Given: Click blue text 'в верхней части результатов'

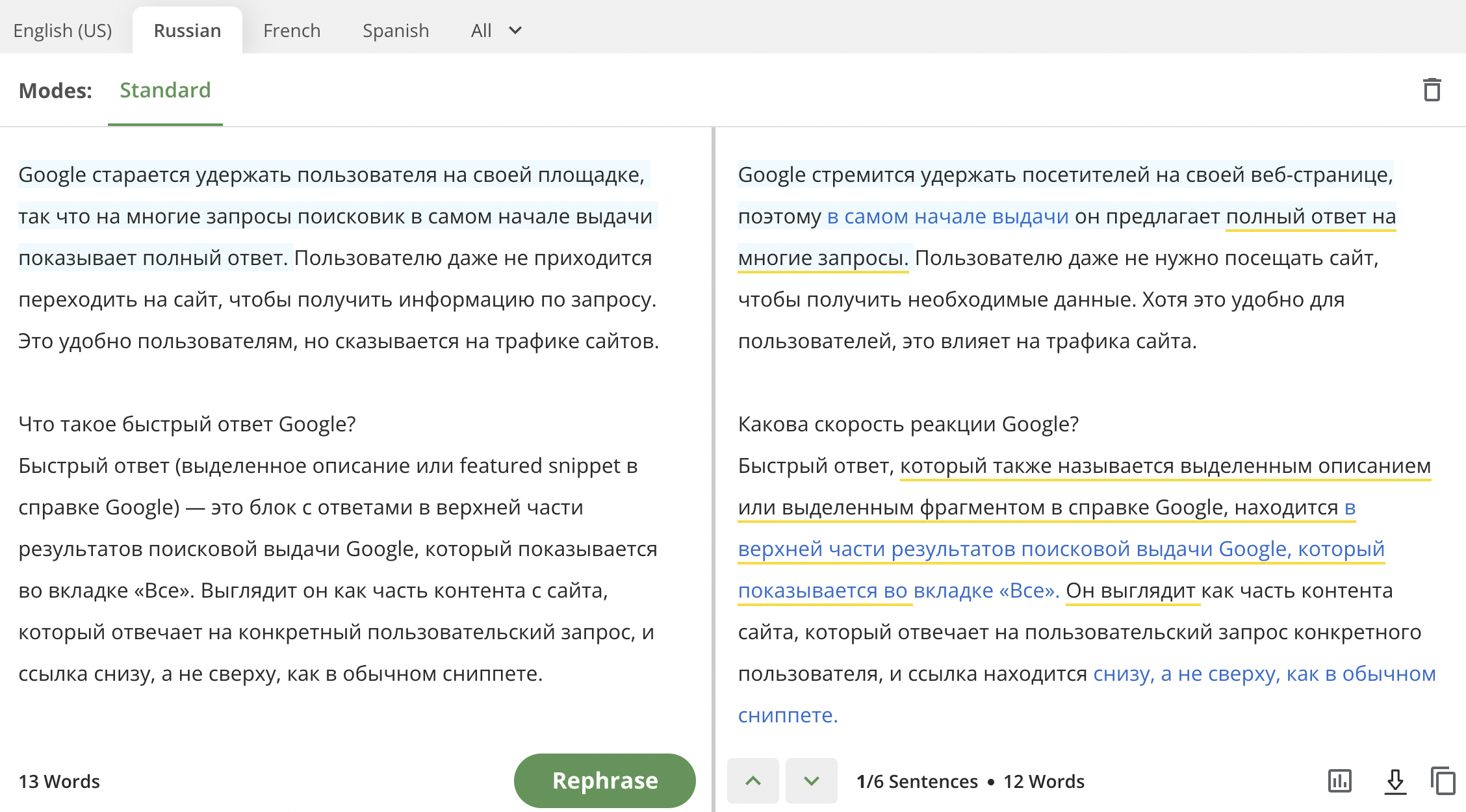Looking at the screenshot, I should (910, 549).
